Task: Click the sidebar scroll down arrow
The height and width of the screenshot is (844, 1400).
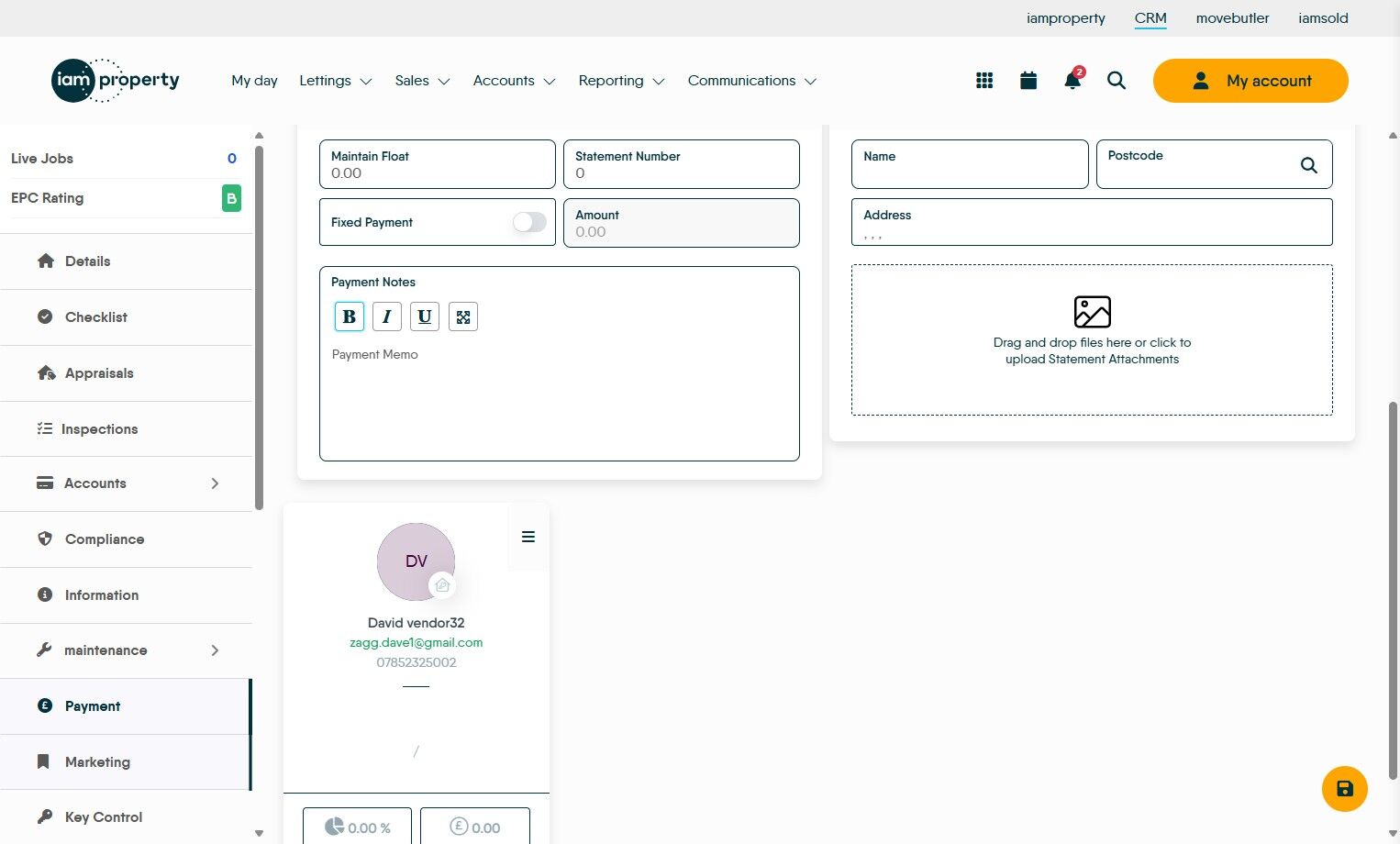Action: pos(259,833)
